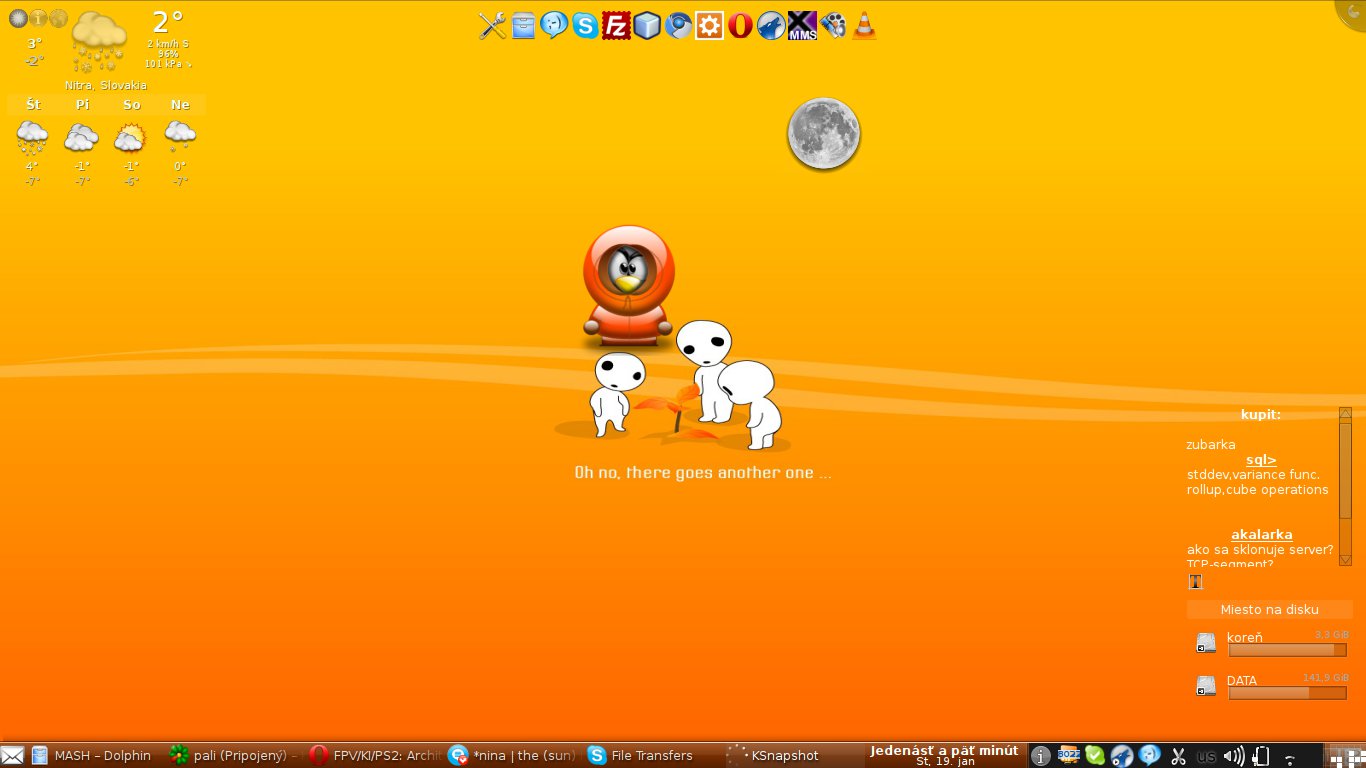Open the VirtualBox cube launcher
Image resolution: width=1366 pixels, height=768 pixels.
(x=647, y=25)
